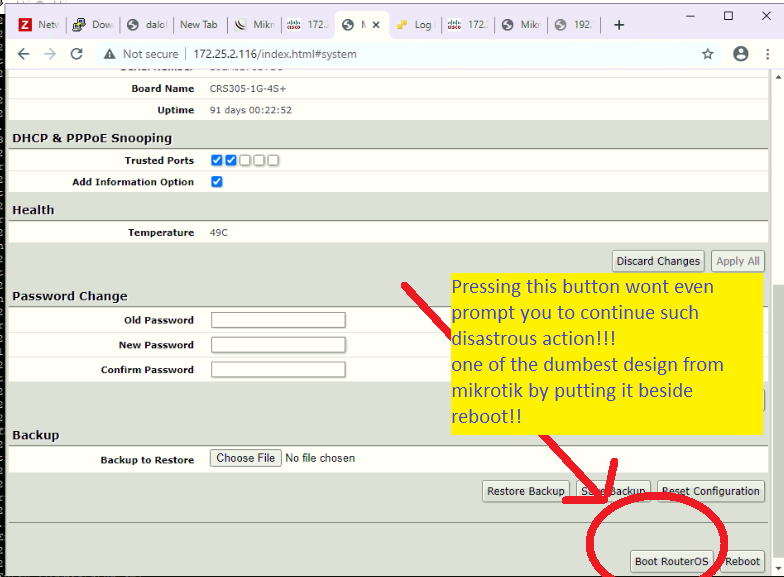This screenshot has height=577, width=784.
Task: Click the Boot RouterOS button
Action: click(672, 561)
